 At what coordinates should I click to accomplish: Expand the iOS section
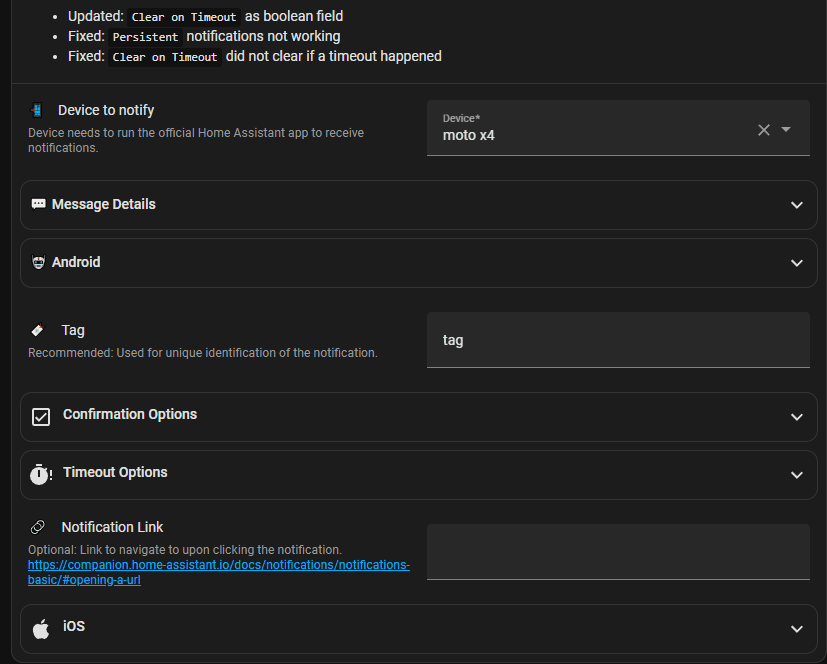click(797, 628)
